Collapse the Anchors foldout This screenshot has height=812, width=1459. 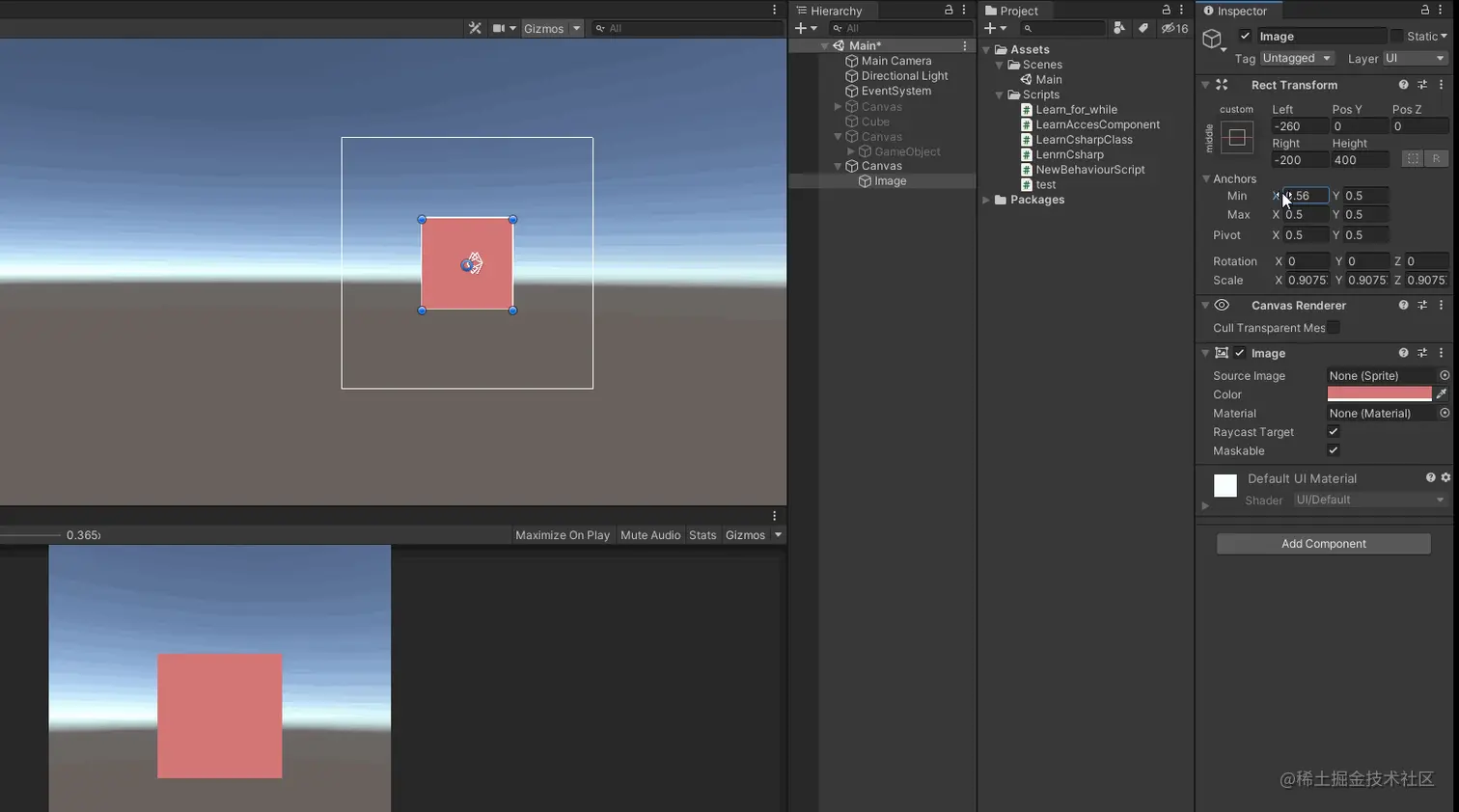tap(1206, 178)
